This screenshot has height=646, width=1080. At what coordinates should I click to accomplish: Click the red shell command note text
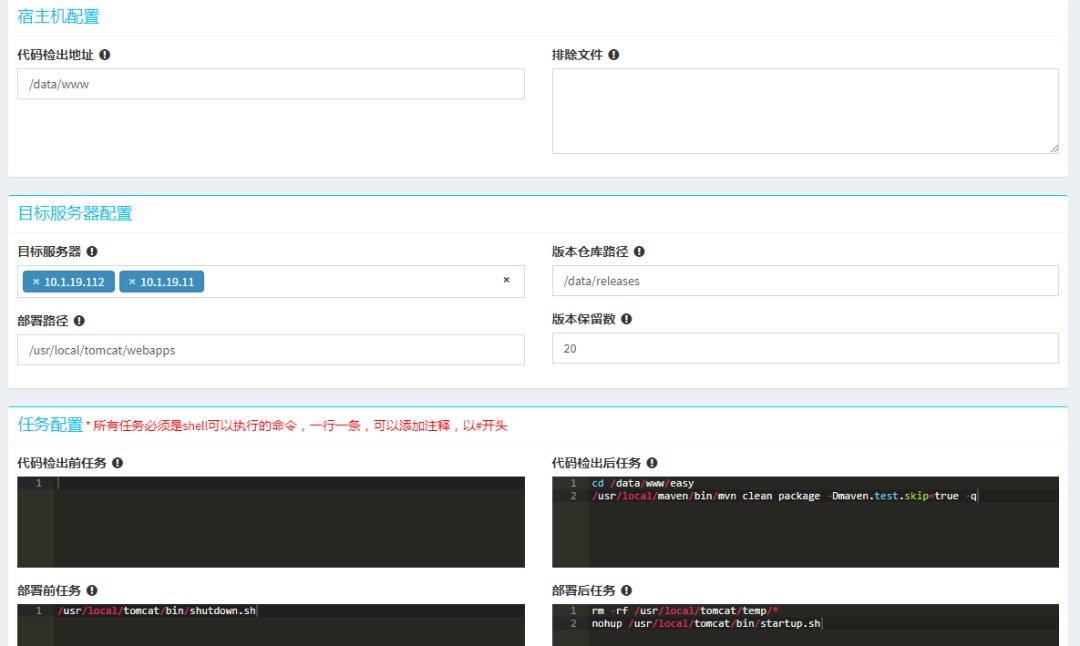[297, 426]
